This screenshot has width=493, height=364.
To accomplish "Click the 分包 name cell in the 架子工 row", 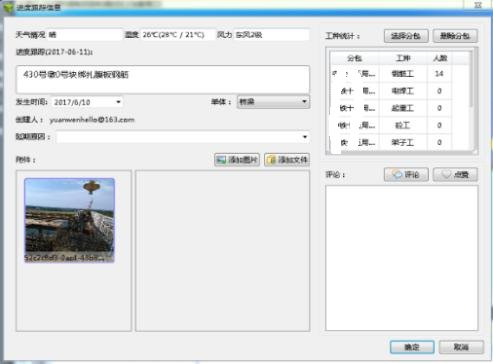I will 354,143.
